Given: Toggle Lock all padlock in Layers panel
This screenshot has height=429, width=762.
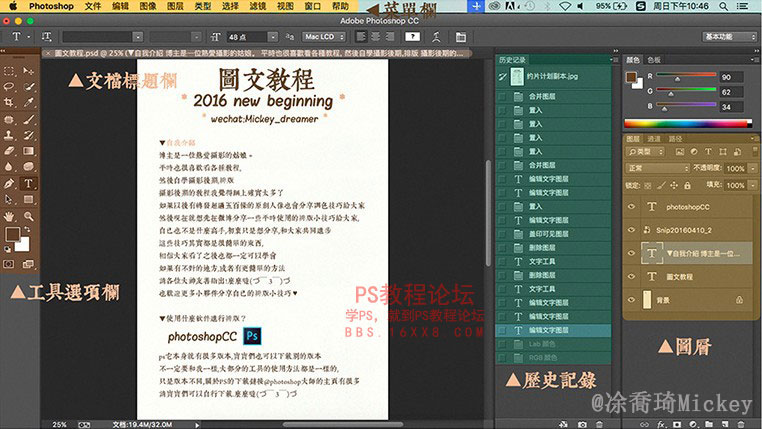Looking at the screenshot, I should tap(687, 185).
